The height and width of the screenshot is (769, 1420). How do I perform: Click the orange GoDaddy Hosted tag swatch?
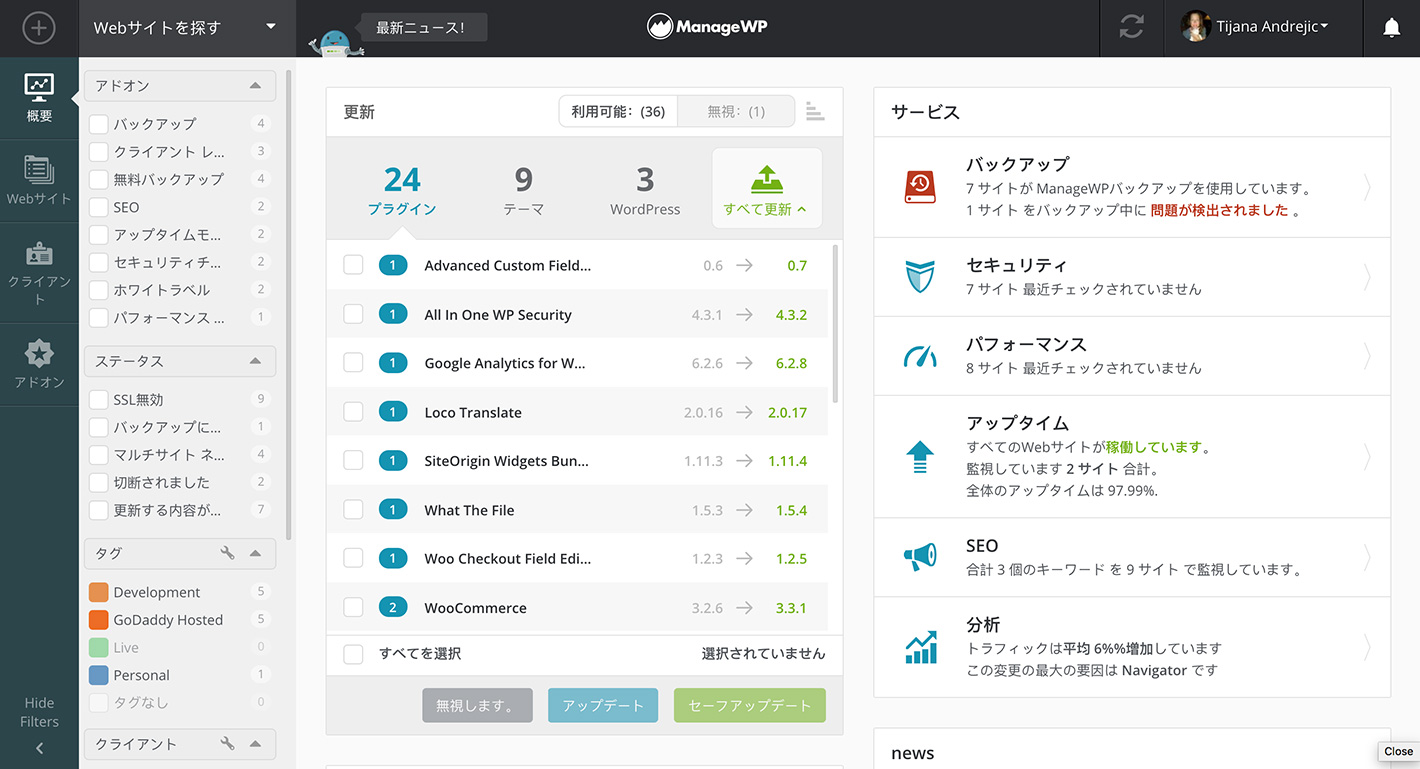point(98,620)
